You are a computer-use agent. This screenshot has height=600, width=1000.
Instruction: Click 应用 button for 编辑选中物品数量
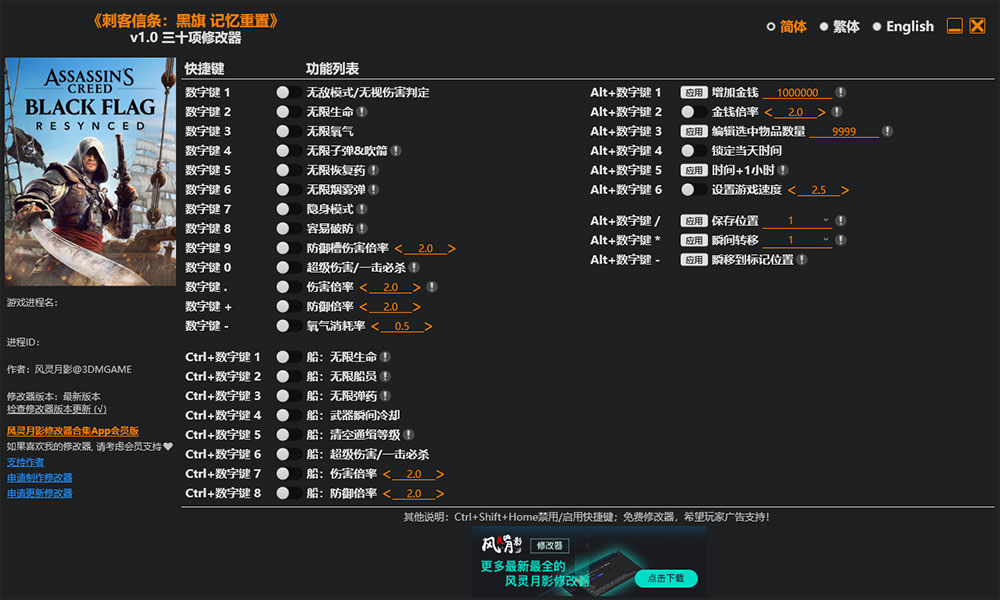click(x=694, y=131)
